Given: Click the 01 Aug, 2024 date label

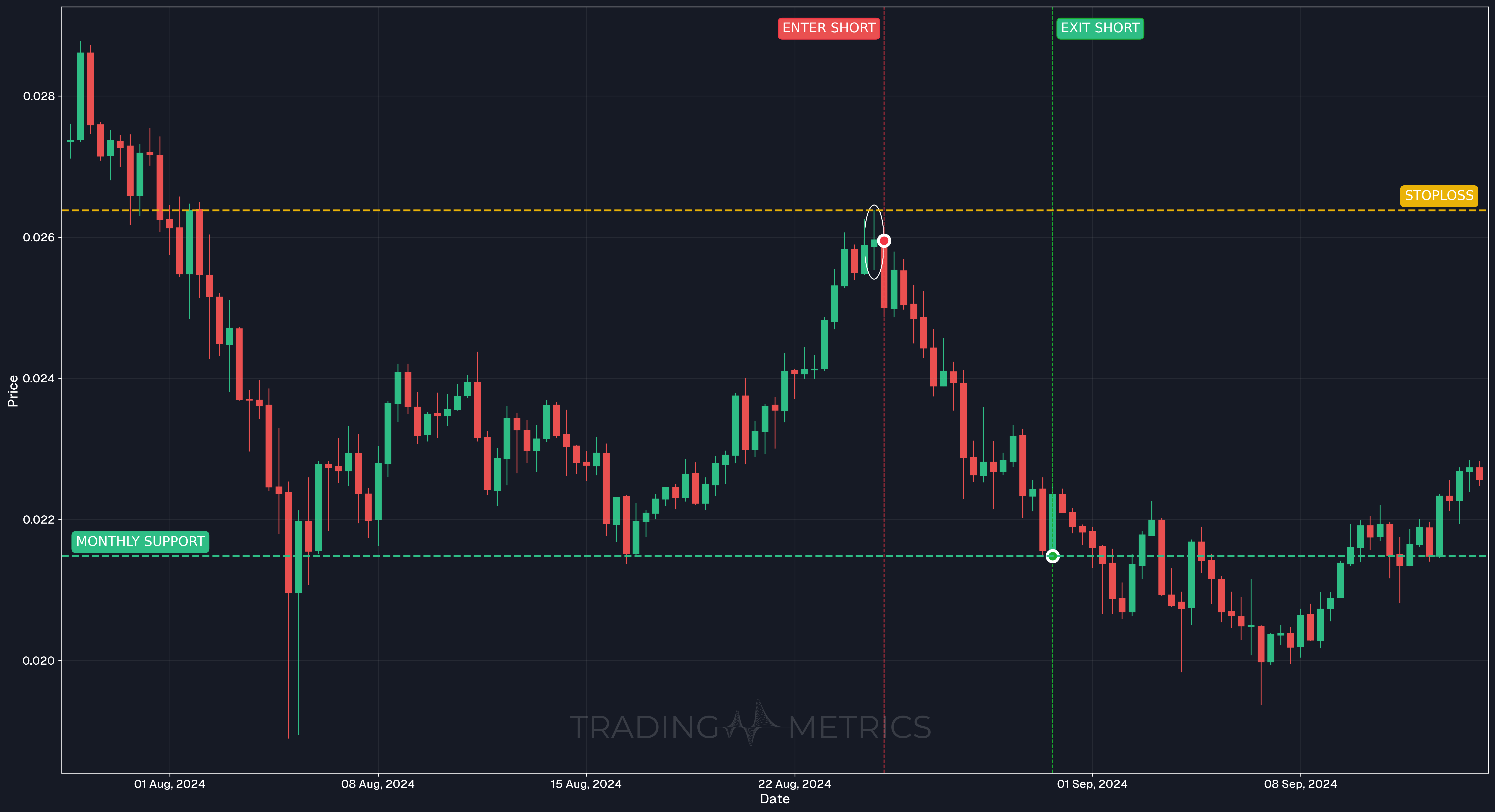Looking at the screenshot, I should 170,784.
